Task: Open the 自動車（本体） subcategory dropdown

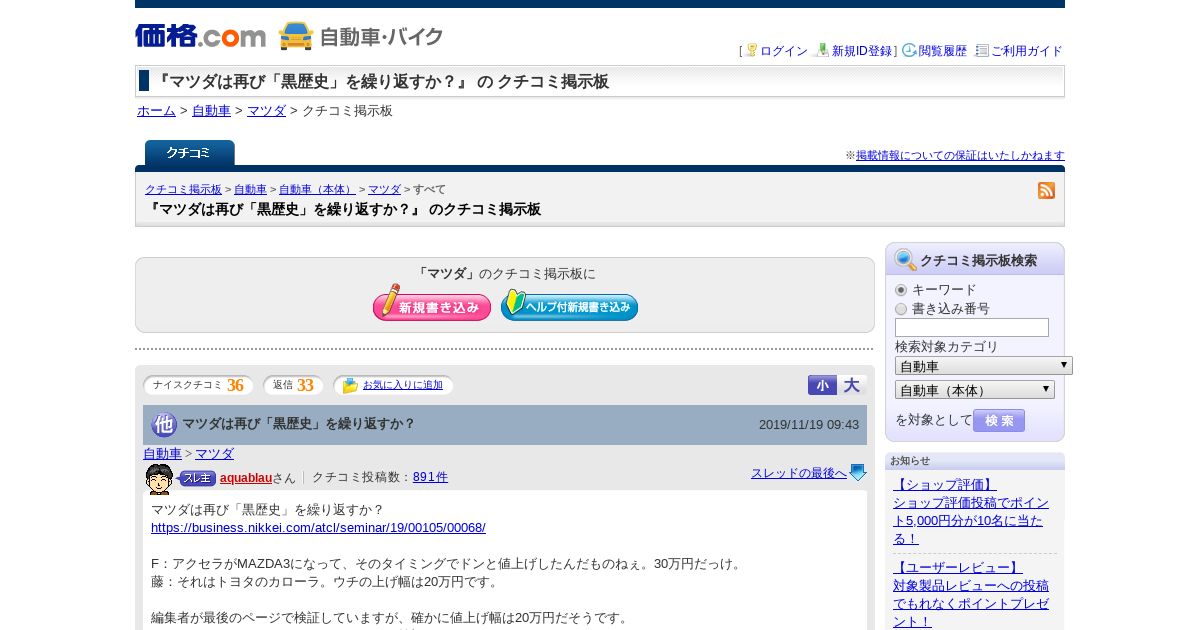Action: point(975,390)
